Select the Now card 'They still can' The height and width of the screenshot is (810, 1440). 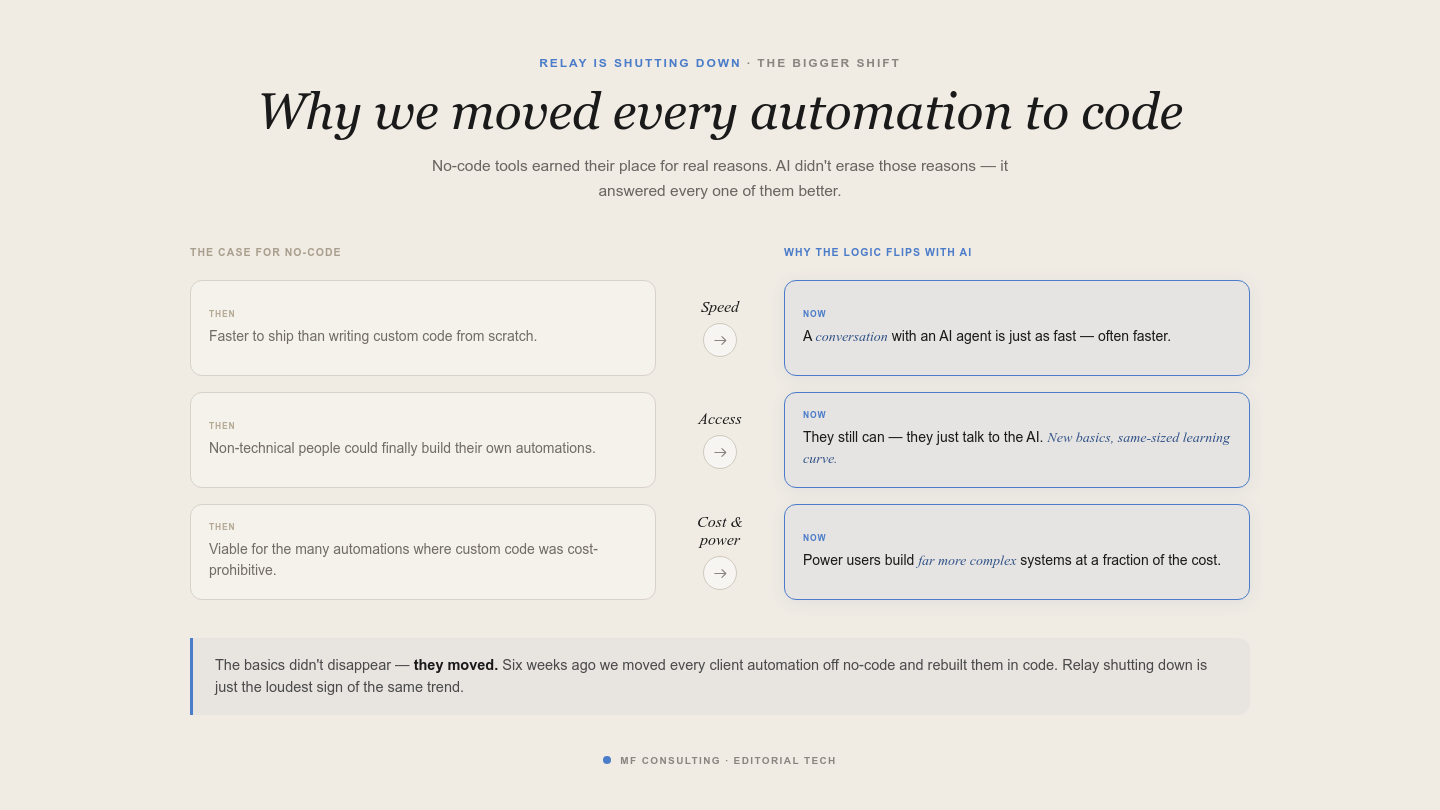pos(1017,440)
